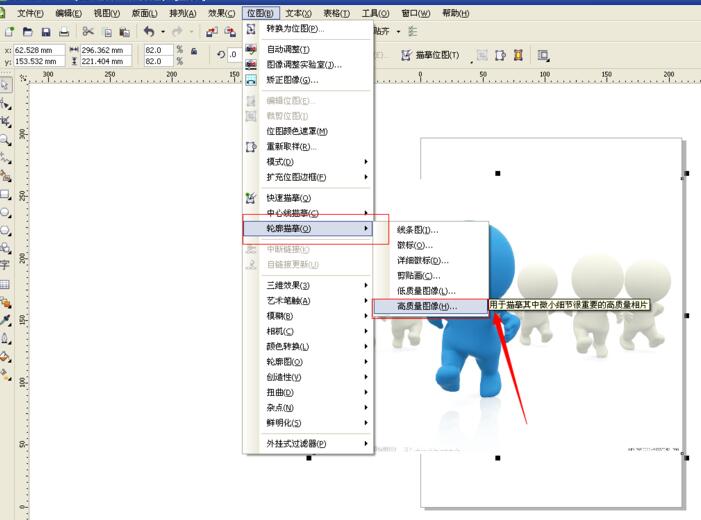Viewport: 701px width, 520px height.
Task: Click the Undo arrow icon
Action: [149, 32]
